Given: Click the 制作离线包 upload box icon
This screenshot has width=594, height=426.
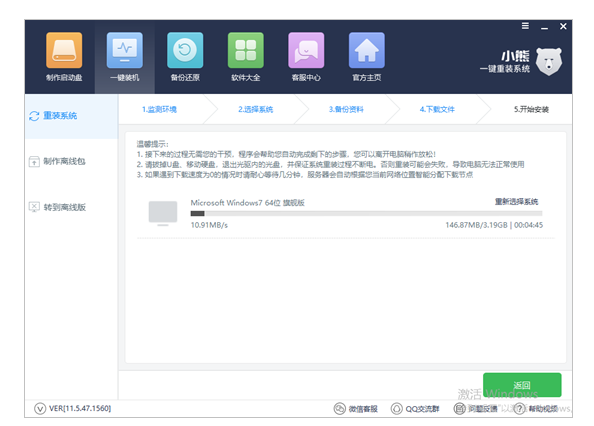Looking at the screenshot, I should 34,162.
